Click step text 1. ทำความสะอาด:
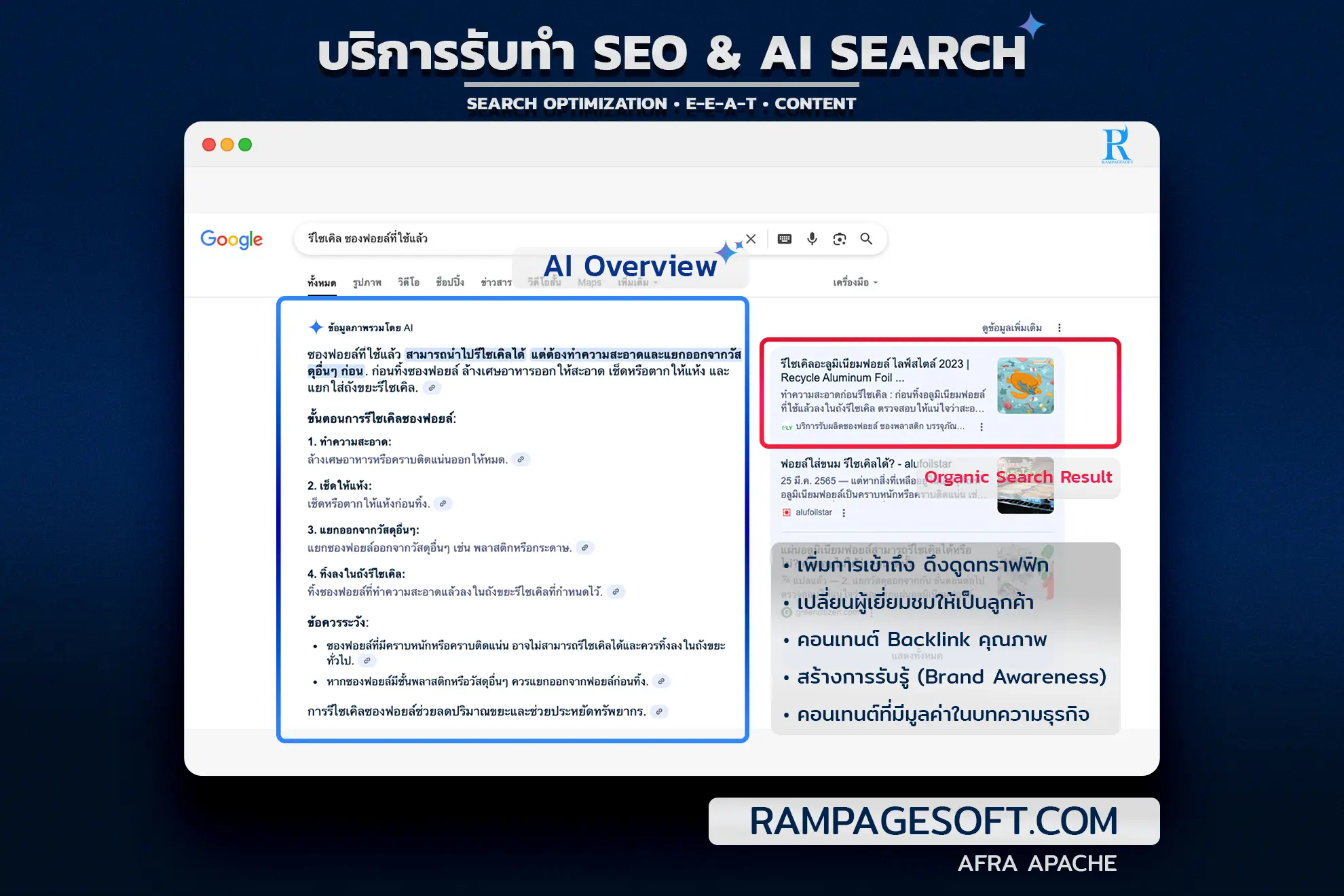The image size is (1344, 896). pos(349,442)
